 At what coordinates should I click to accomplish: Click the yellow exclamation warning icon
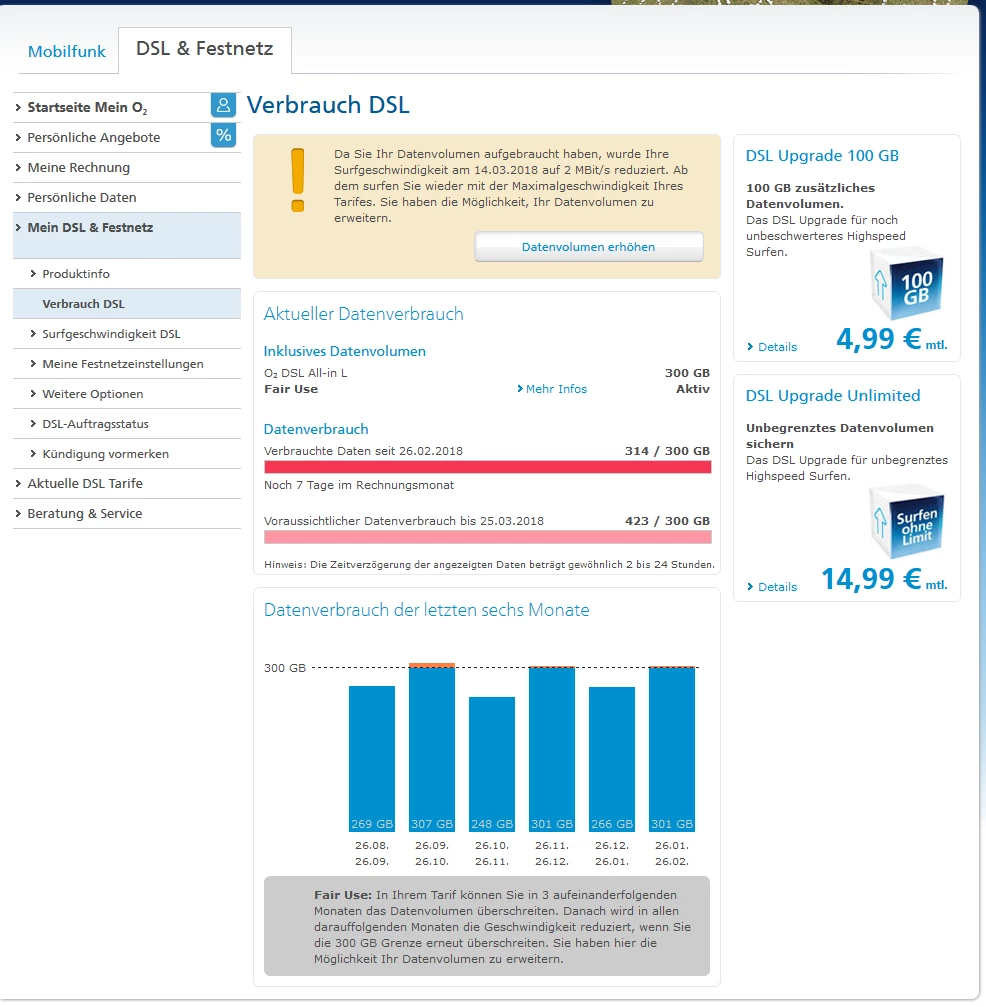click(297, 180)
